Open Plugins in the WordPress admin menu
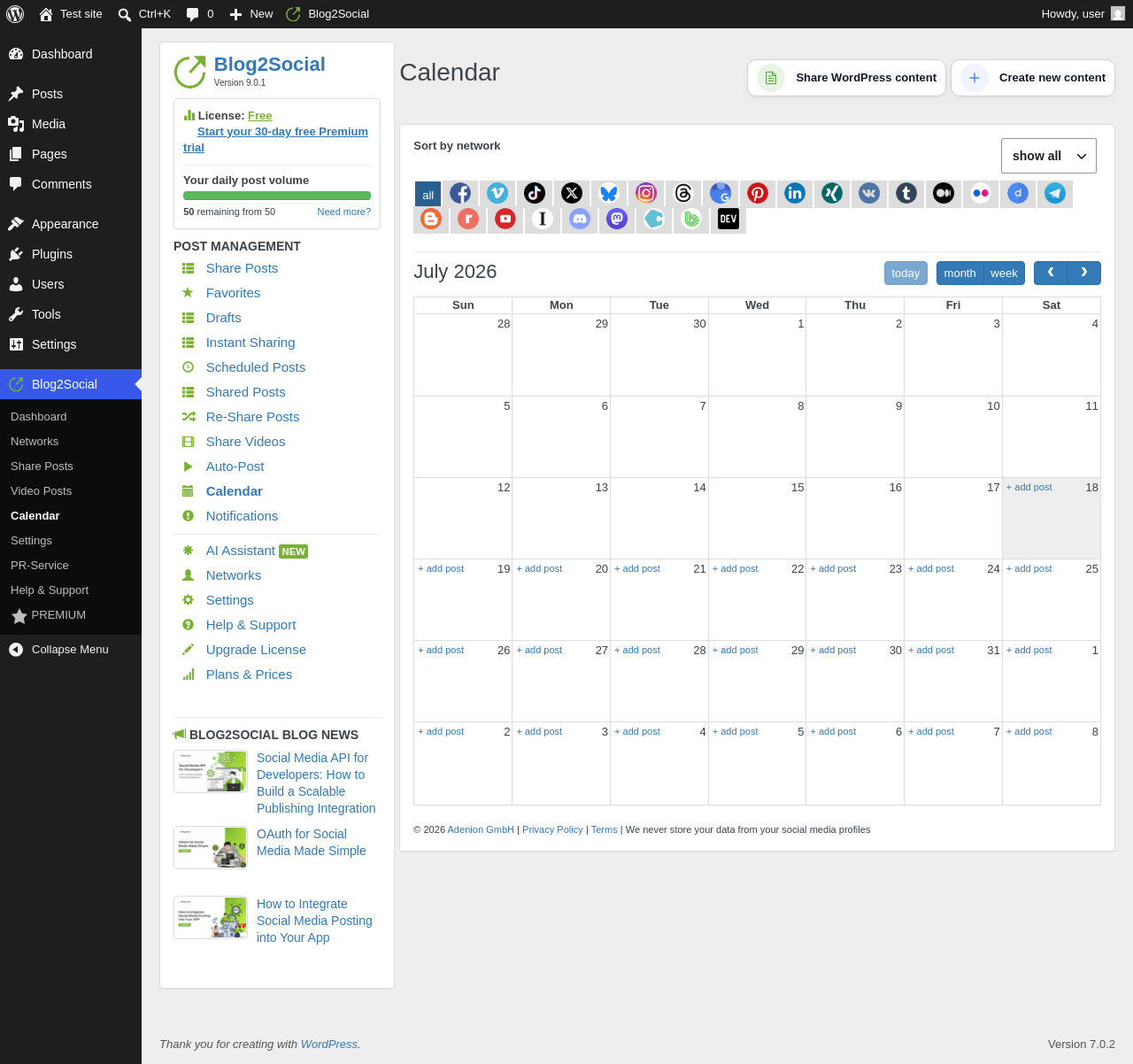The width and height of the screenshot is (1133, 1064). pos(71,254)
